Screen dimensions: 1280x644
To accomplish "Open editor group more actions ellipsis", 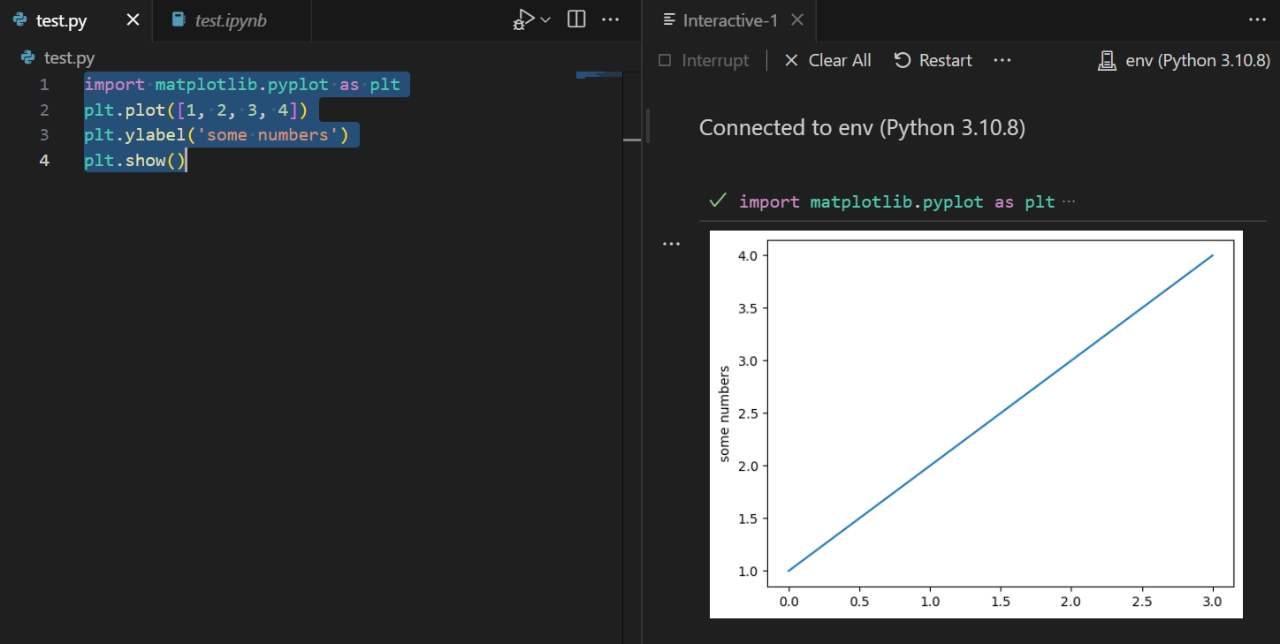I will coord(611,19).
